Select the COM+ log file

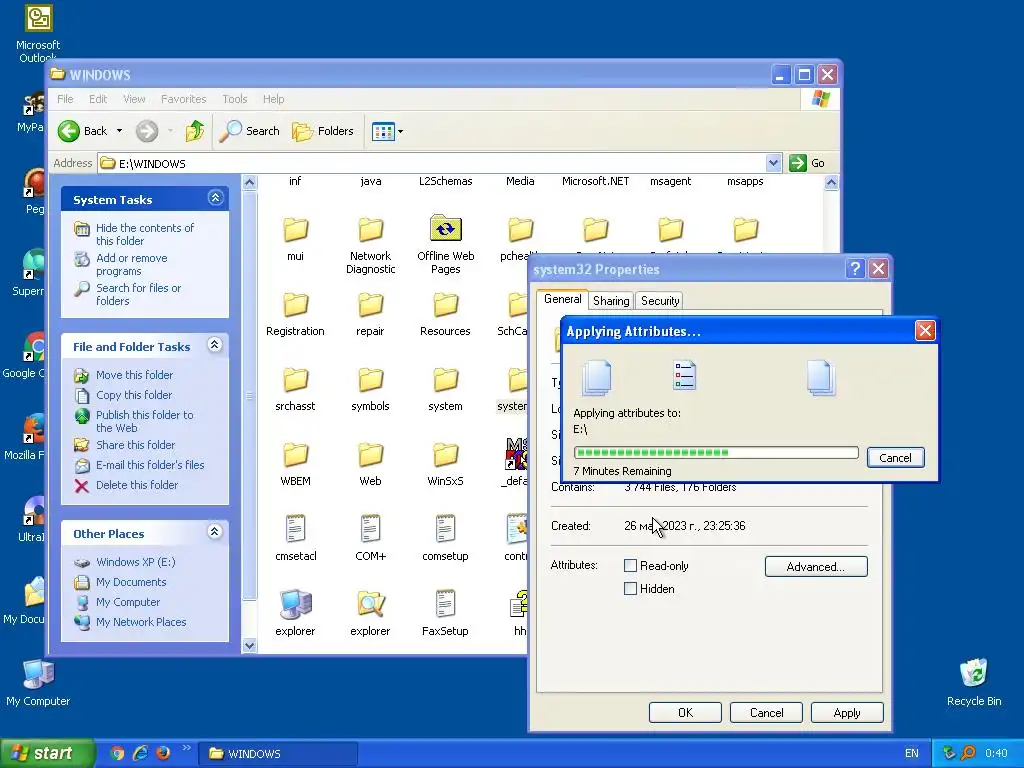pos(370,529)
